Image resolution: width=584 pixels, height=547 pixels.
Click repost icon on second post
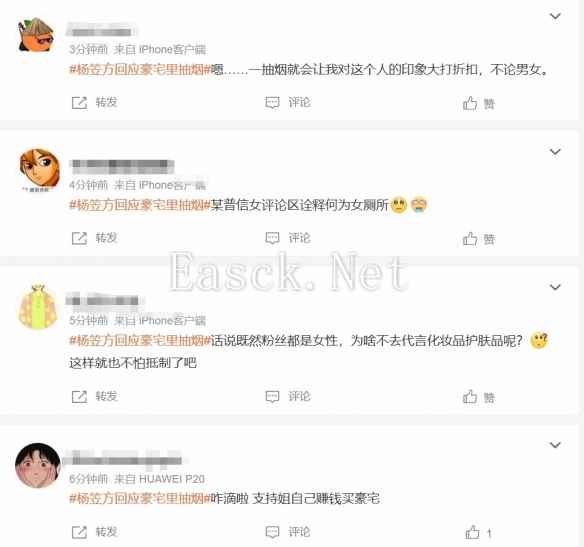coord(79,238)
